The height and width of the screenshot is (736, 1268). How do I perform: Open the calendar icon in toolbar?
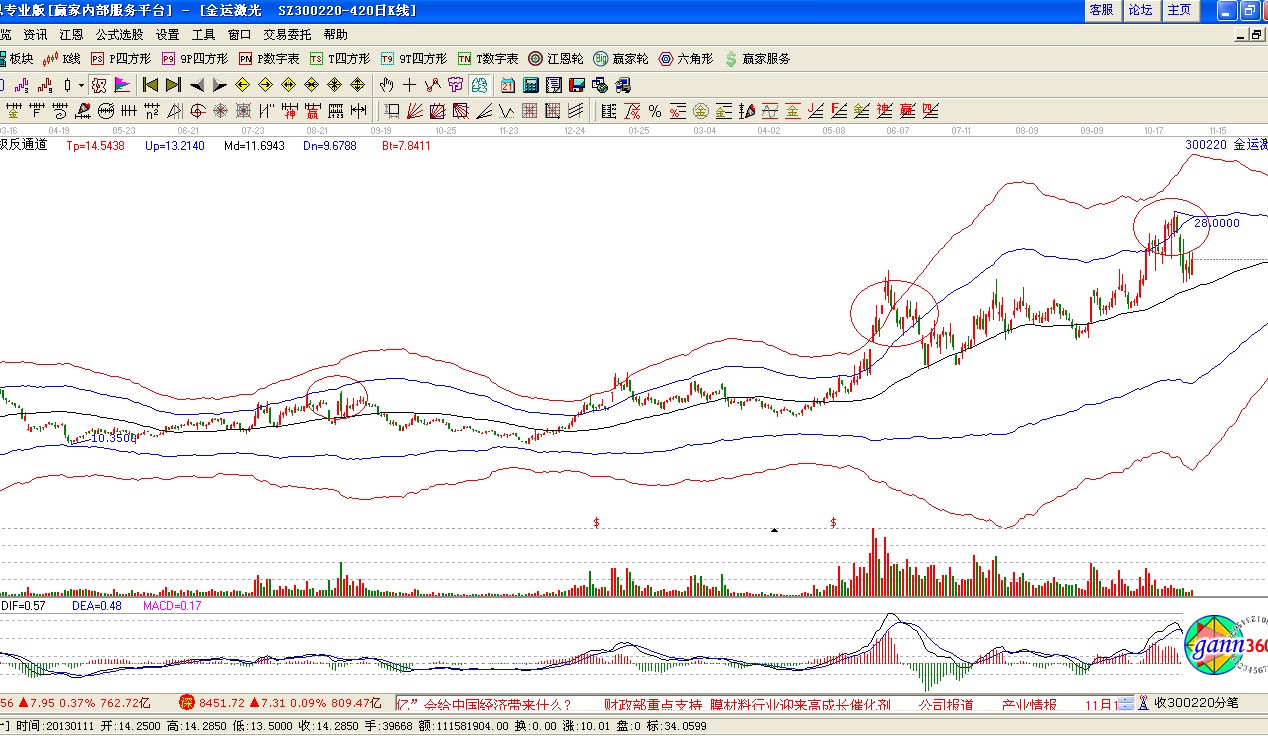coord(508,85)
